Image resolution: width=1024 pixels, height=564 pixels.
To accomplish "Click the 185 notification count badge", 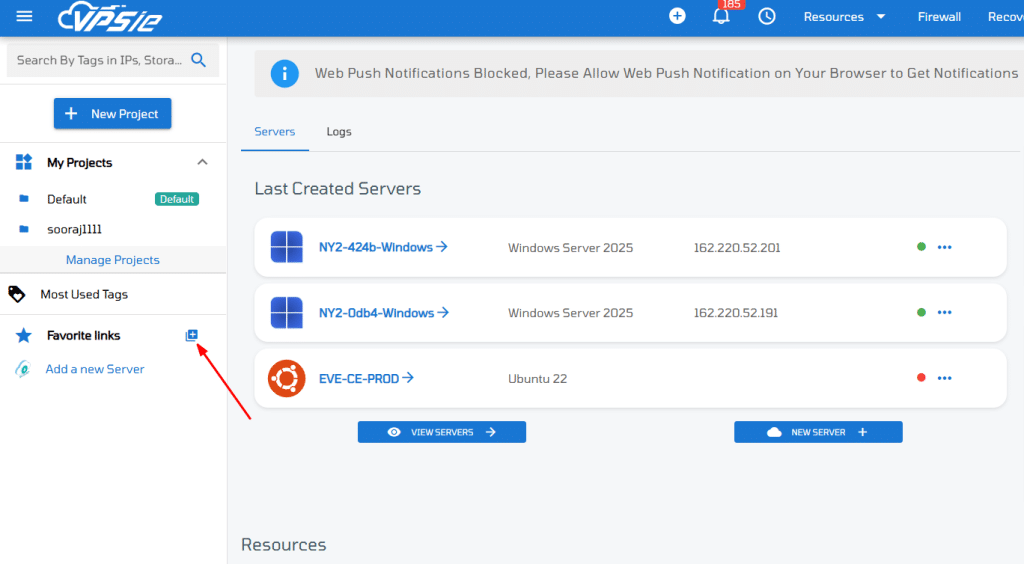I will click(x=731, y=5).
